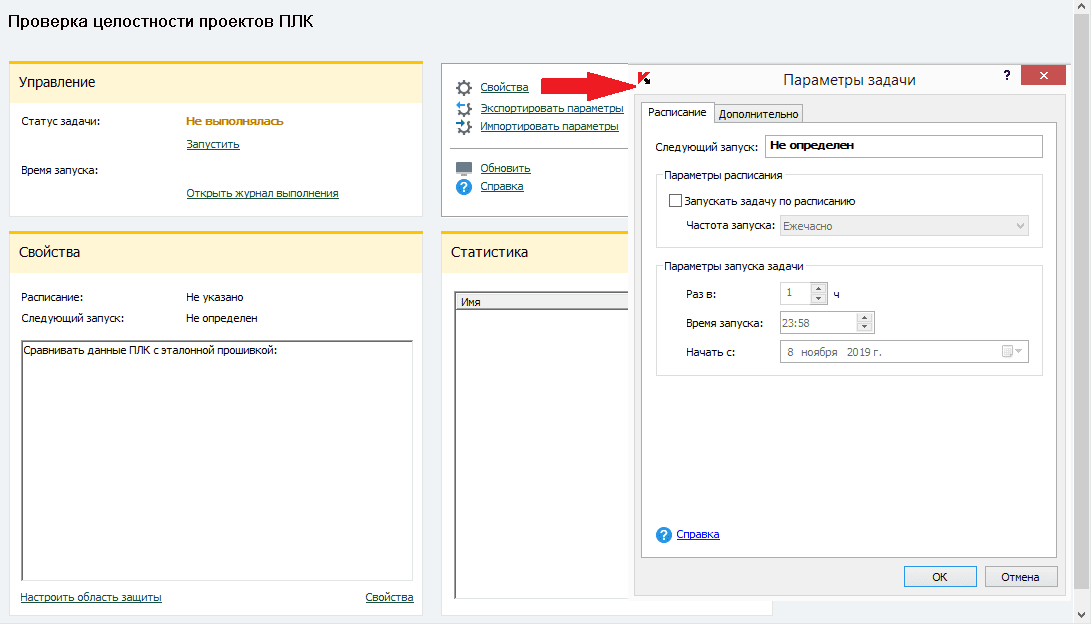Click the blue help icon in the Параметры задачи dialog

click(664, 535)
